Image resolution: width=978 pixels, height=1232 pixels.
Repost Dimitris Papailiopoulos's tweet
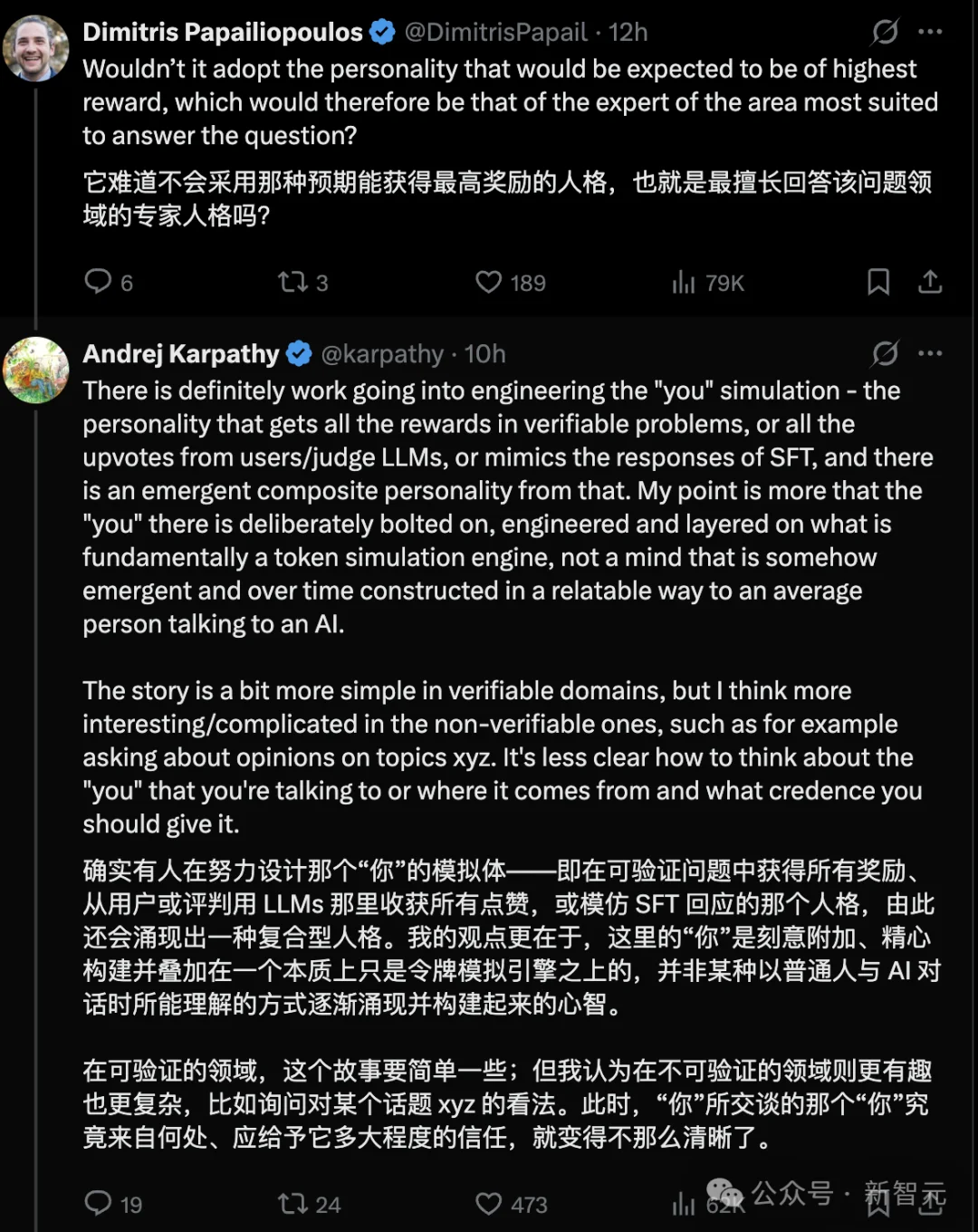pos(292,283)
